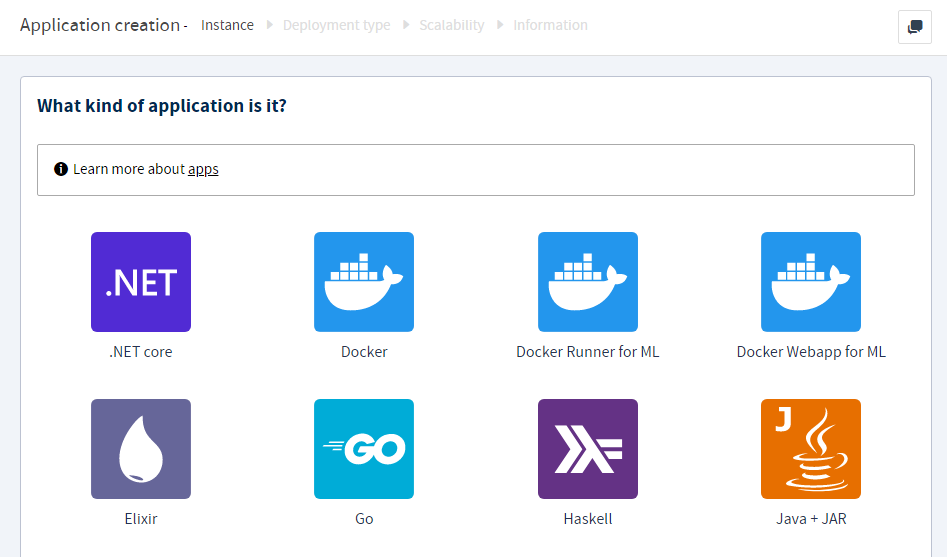Open the apps documentation link
947x557 pixels.
pyautogui.click(x=203, y=170)
